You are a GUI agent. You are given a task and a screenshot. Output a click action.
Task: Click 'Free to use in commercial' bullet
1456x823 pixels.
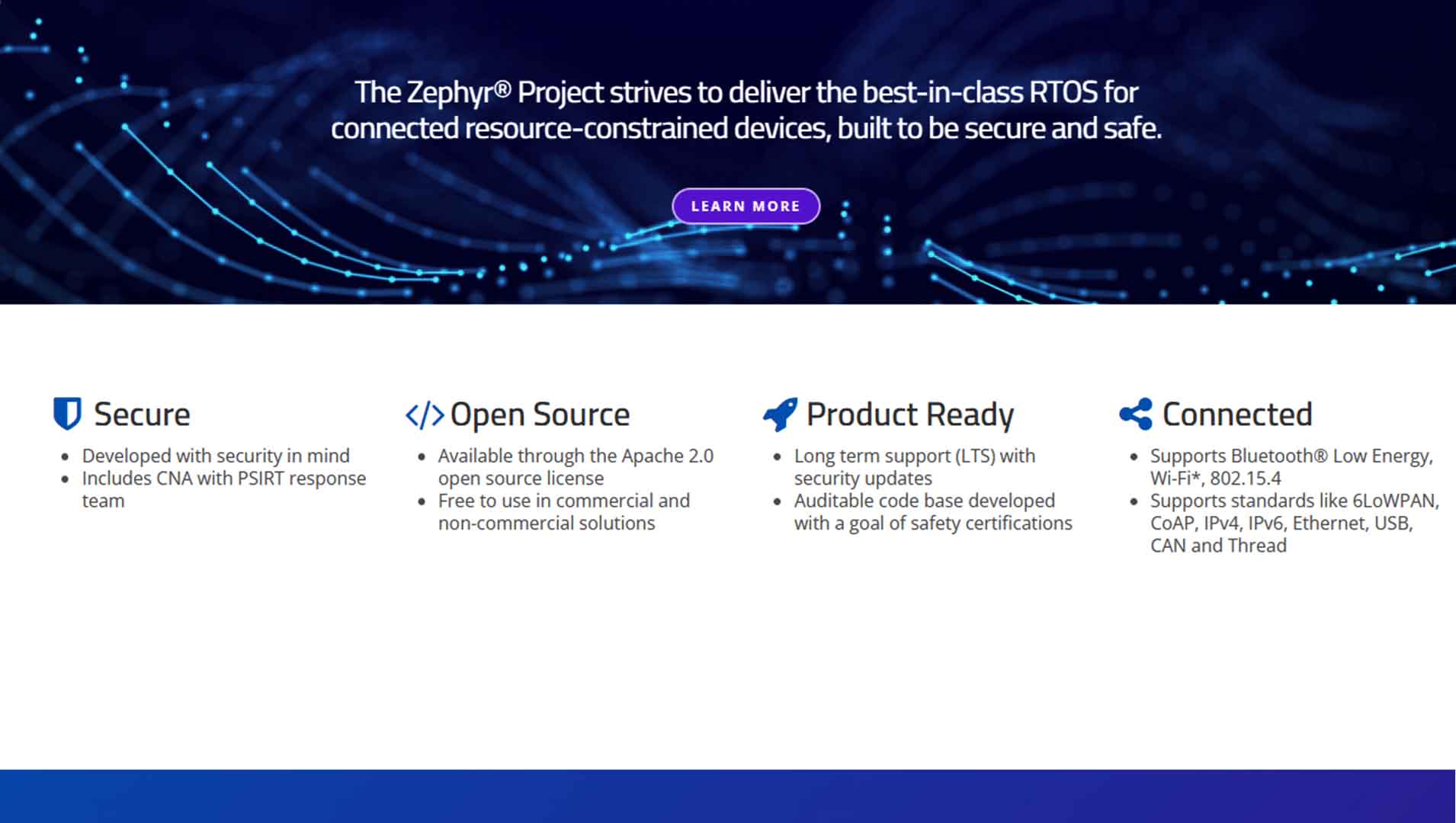(563, 501)
